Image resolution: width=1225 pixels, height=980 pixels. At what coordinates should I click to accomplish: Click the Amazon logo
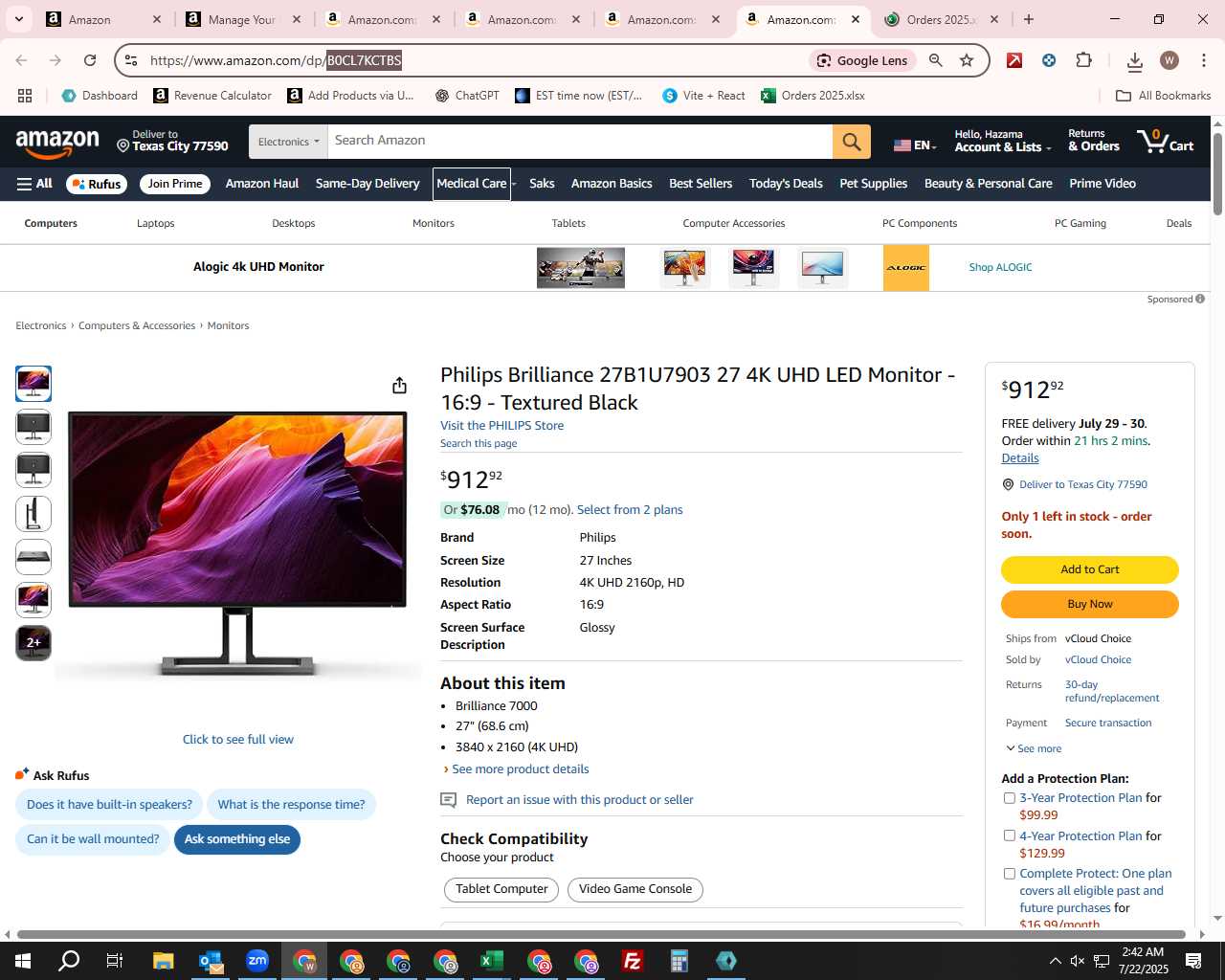tap(57, 143)
